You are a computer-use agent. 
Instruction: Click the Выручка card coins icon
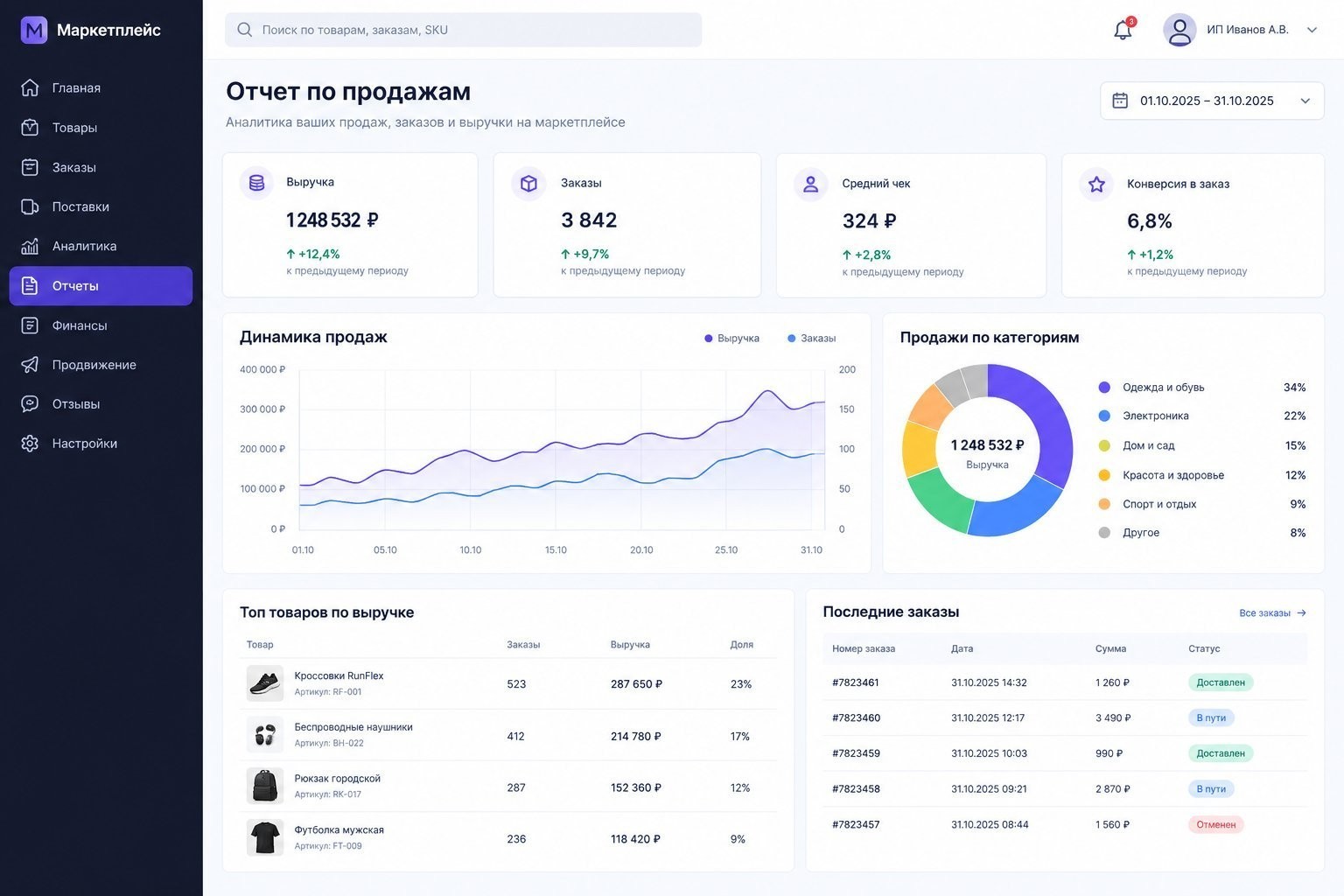(256, 183)
